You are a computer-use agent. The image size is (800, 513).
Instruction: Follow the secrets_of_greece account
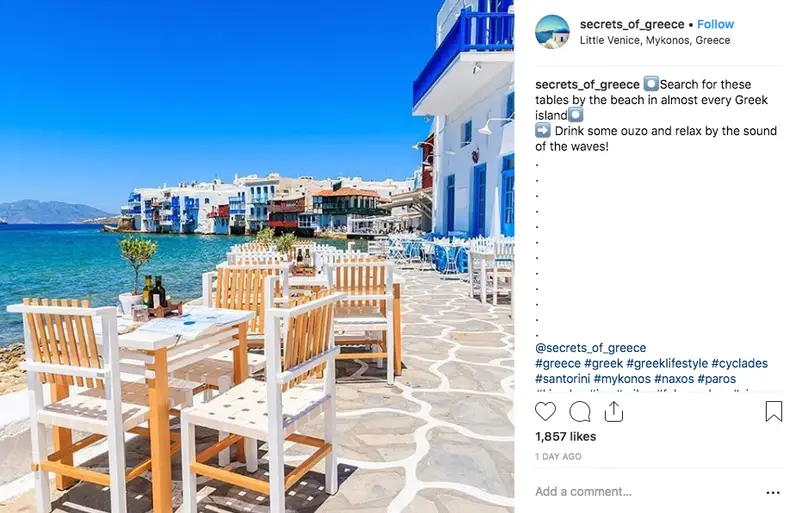pyautogui.click(x=715, y=24)
